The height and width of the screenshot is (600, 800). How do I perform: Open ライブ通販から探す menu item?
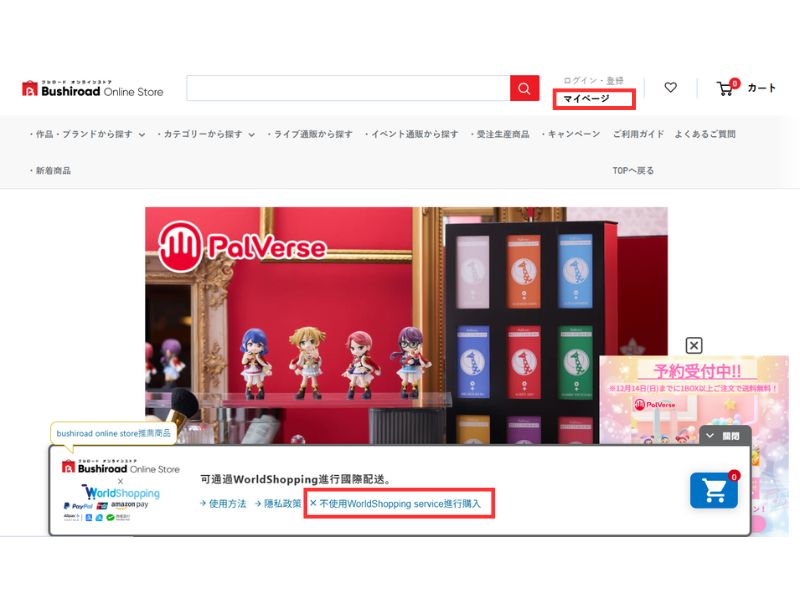click(310, 134)
